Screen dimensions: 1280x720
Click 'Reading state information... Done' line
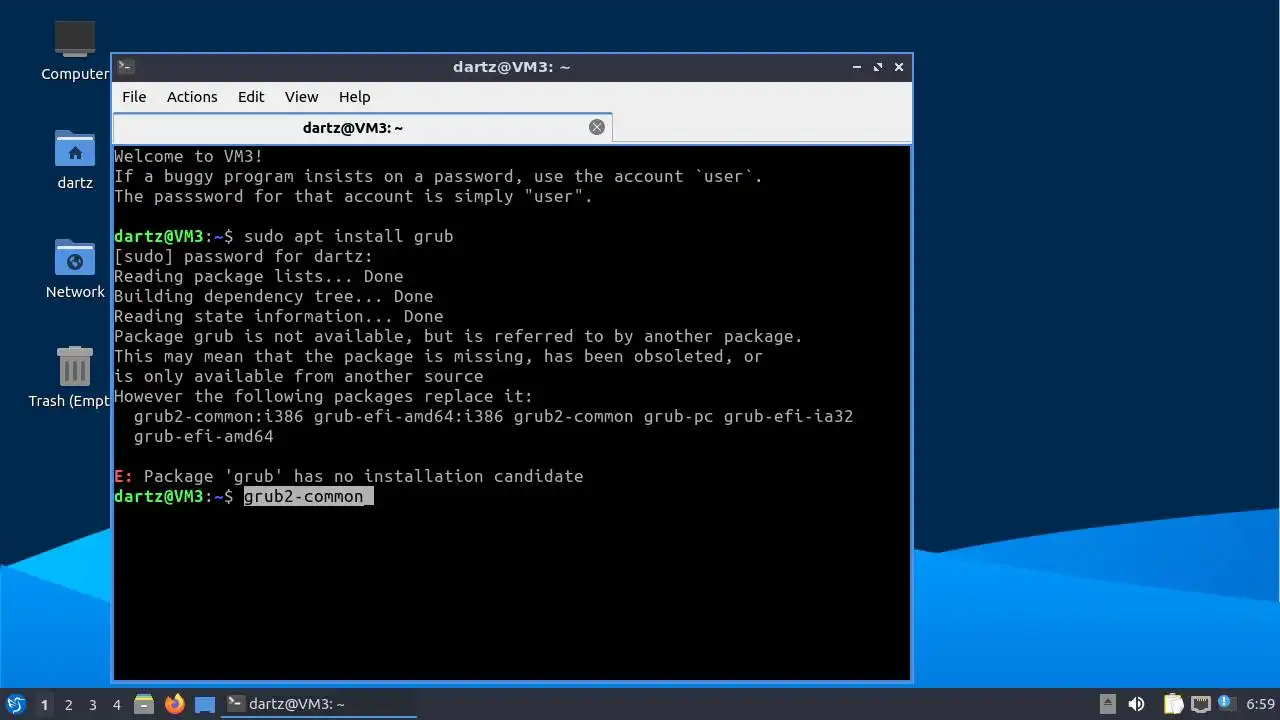[279, 316]
